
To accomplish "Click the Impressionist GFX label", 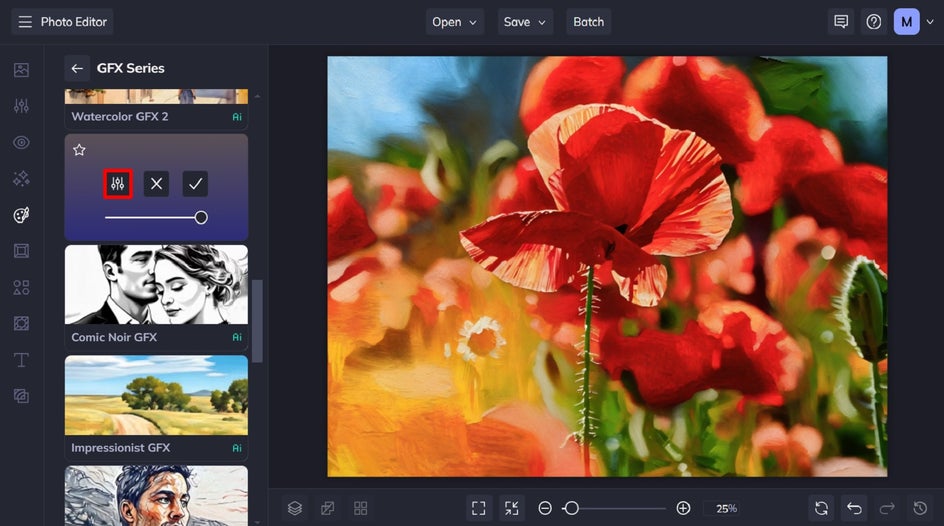I will 120,448.
